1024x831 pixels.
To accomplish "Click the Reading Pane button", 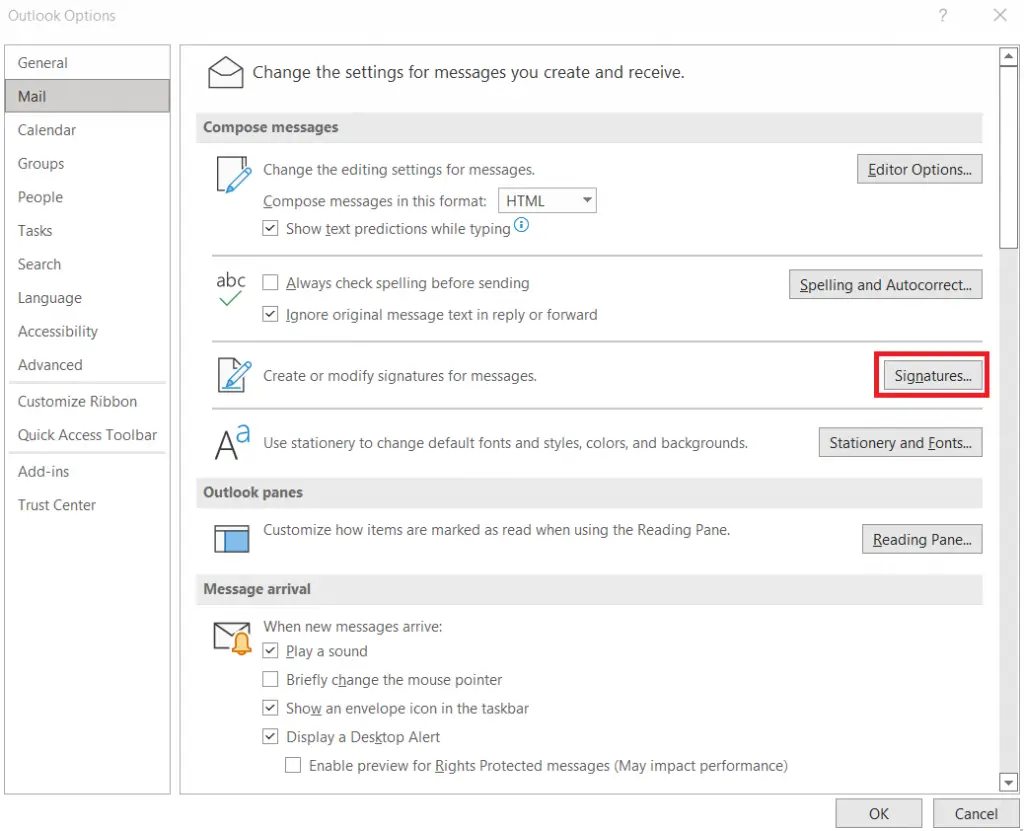I will pyautogui.click(x=922, y=539).
